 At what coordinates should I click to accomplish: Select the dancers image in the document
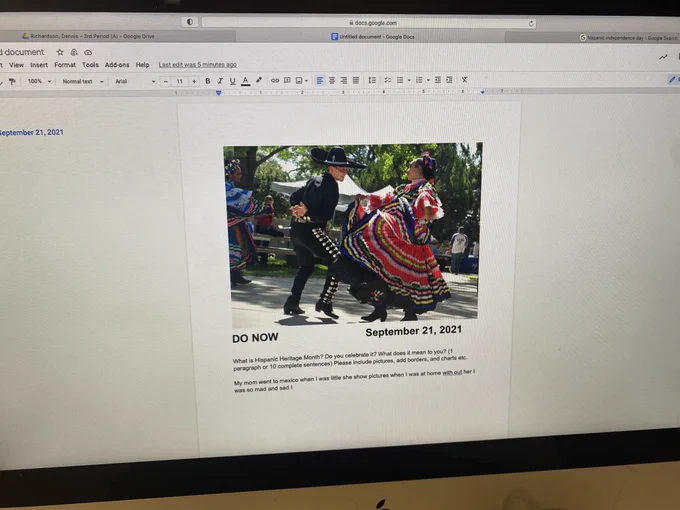point(353,234)
